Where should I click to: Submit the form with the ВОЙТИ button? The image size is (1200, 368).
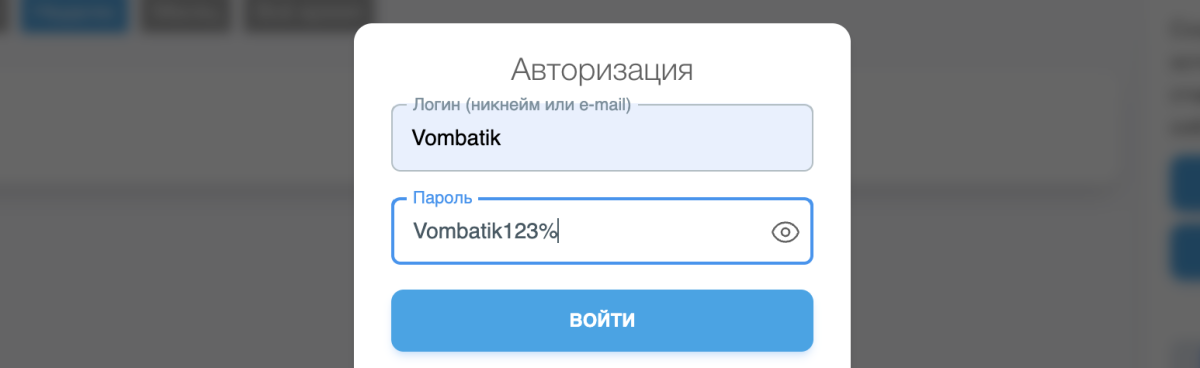602,321
